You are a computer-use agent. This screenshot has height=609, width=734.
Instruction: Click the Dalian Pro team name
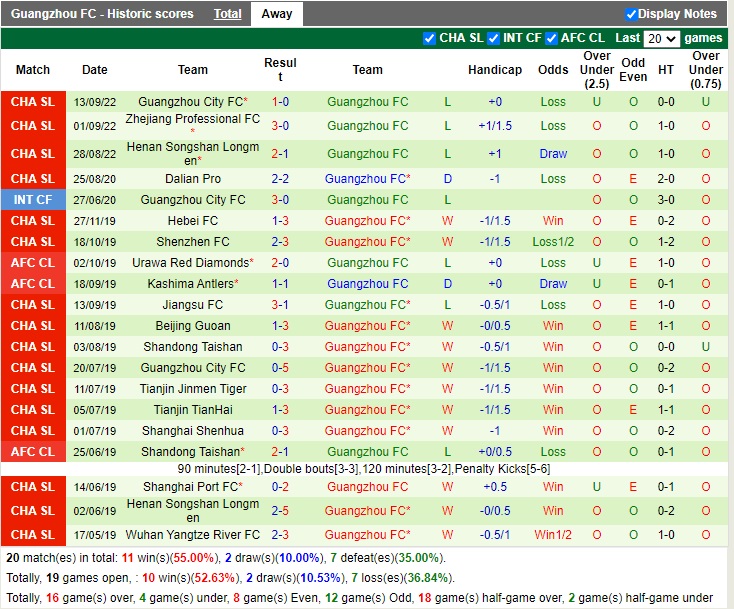[193, 179]
